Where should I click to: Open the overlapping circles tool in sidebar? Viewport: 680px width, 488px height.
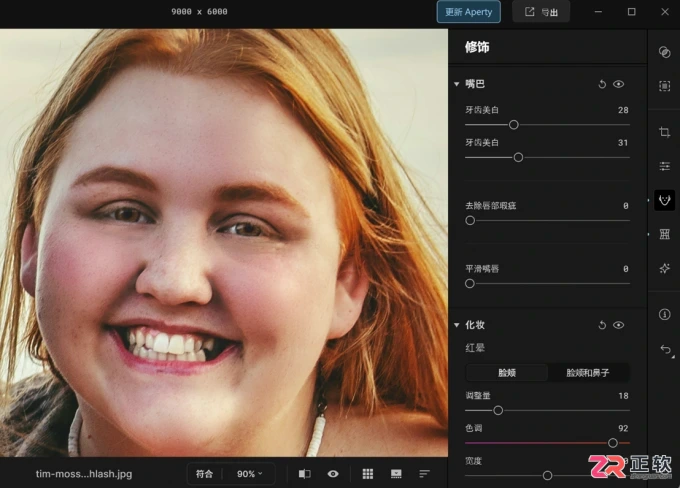click(664, 52)
